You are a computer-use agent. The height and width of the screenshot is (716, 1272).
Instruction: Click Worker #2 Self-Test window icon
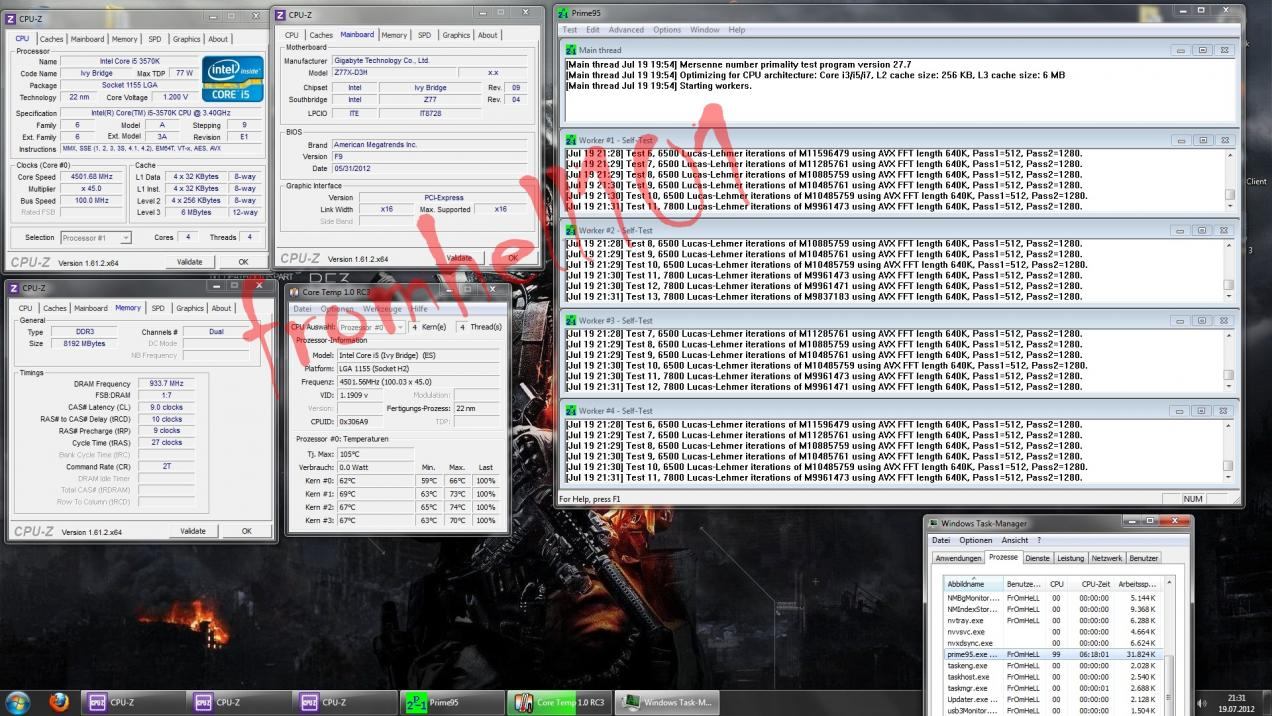pyautogui.click(x=571, y=230)
